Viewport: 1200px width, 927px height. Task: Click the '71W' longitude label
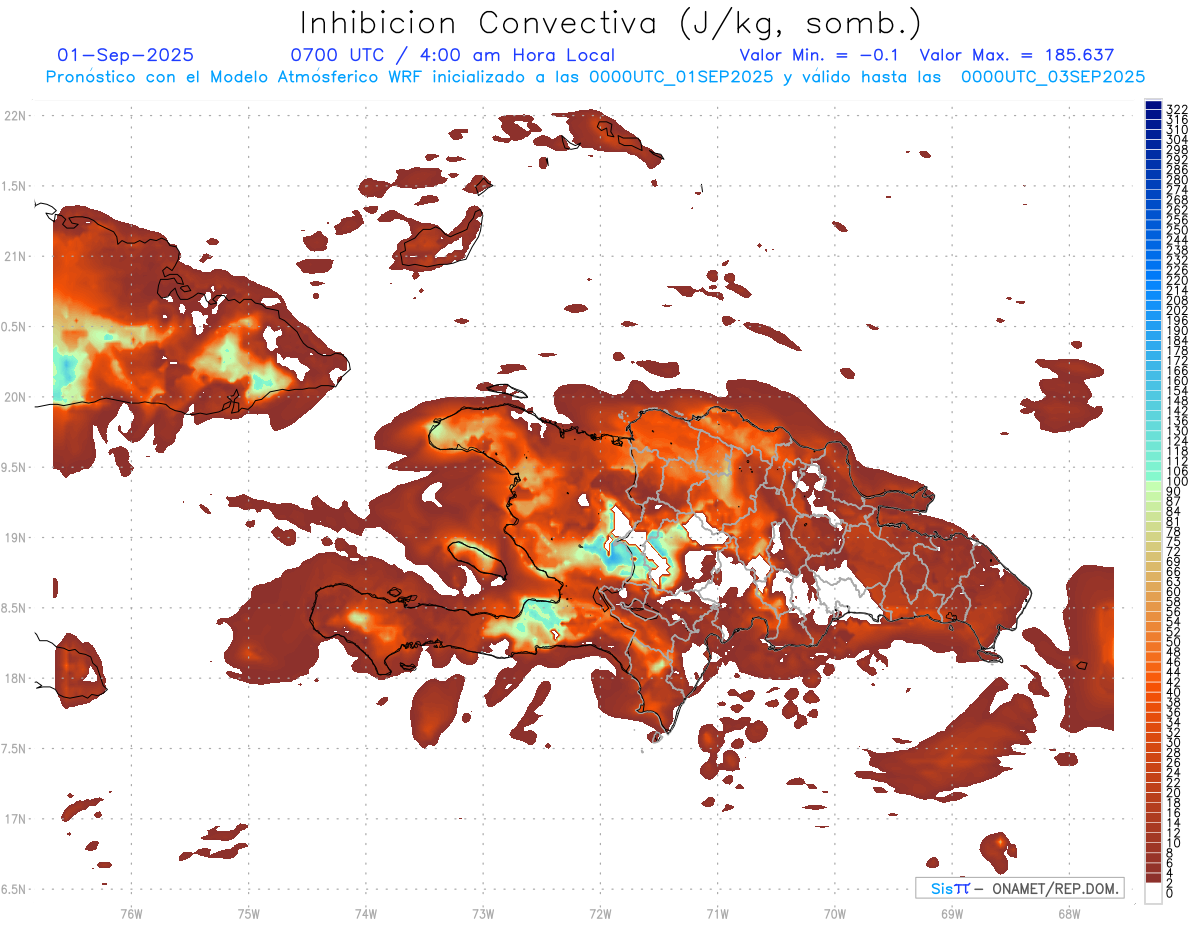[717, 913]
